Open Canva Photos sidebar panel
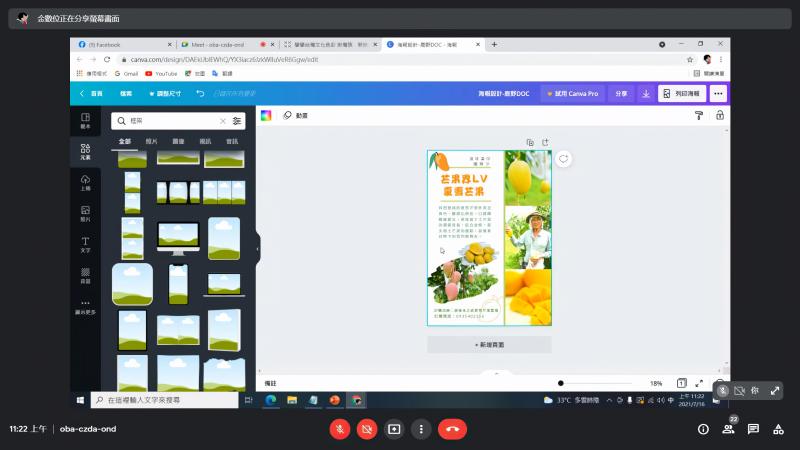Image resolution: width=800 pixels, height=450 pixels. tap(85, 214)
